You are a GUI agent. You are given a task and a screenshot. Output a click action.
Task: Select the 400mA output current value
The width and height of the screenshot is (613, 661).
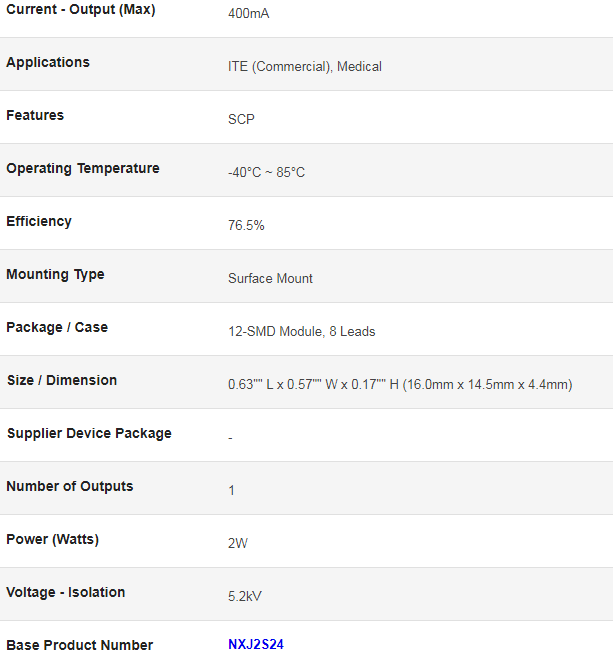tap(248, 13)
